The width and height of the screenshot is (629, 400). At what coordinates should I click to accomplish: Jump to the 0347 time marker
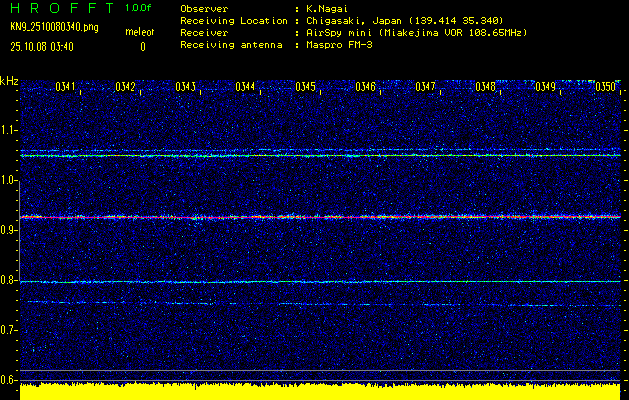(425, 87)
